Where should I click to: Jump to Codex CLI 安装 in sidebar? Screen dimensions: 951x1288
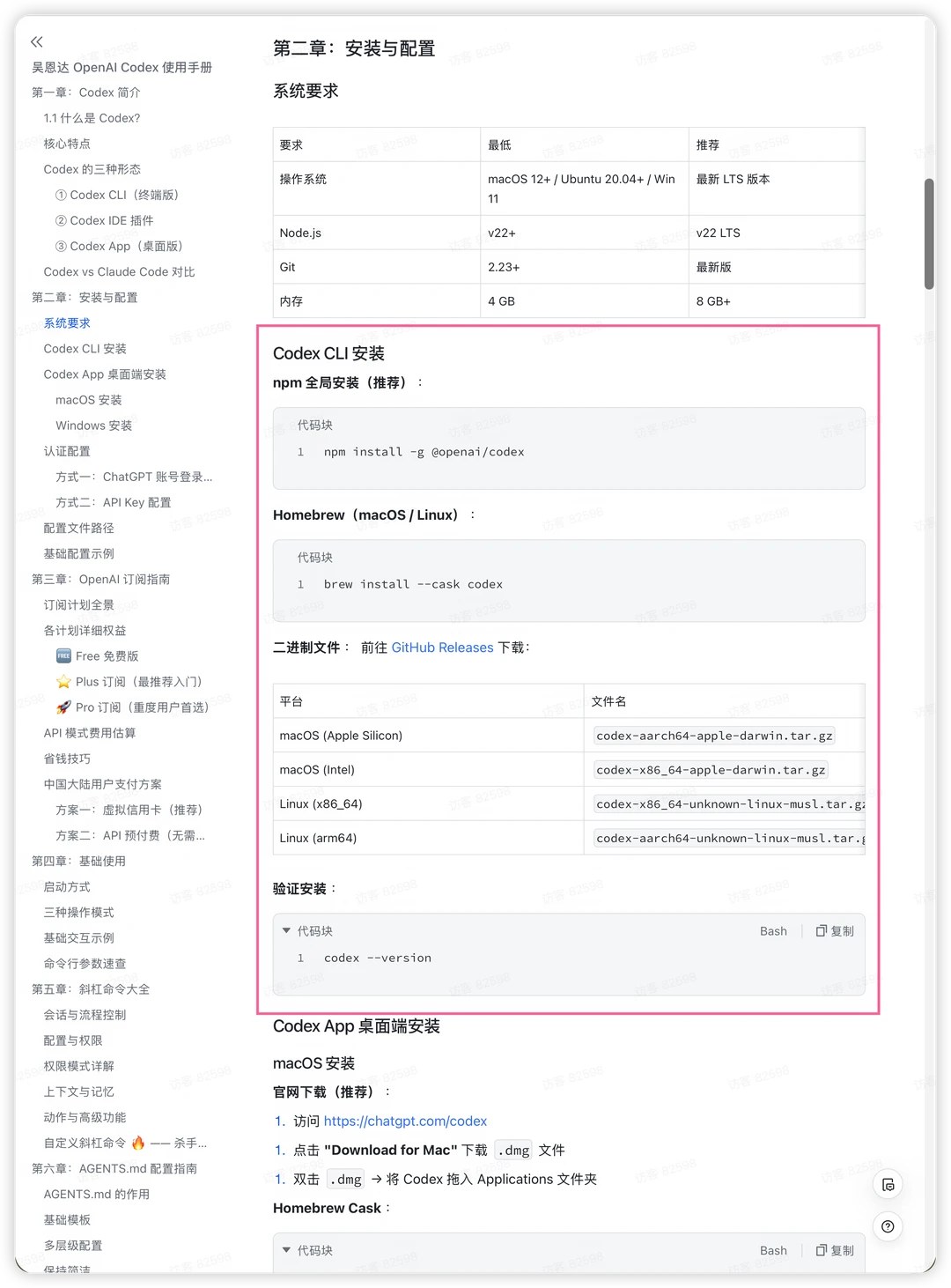point(85,349)
